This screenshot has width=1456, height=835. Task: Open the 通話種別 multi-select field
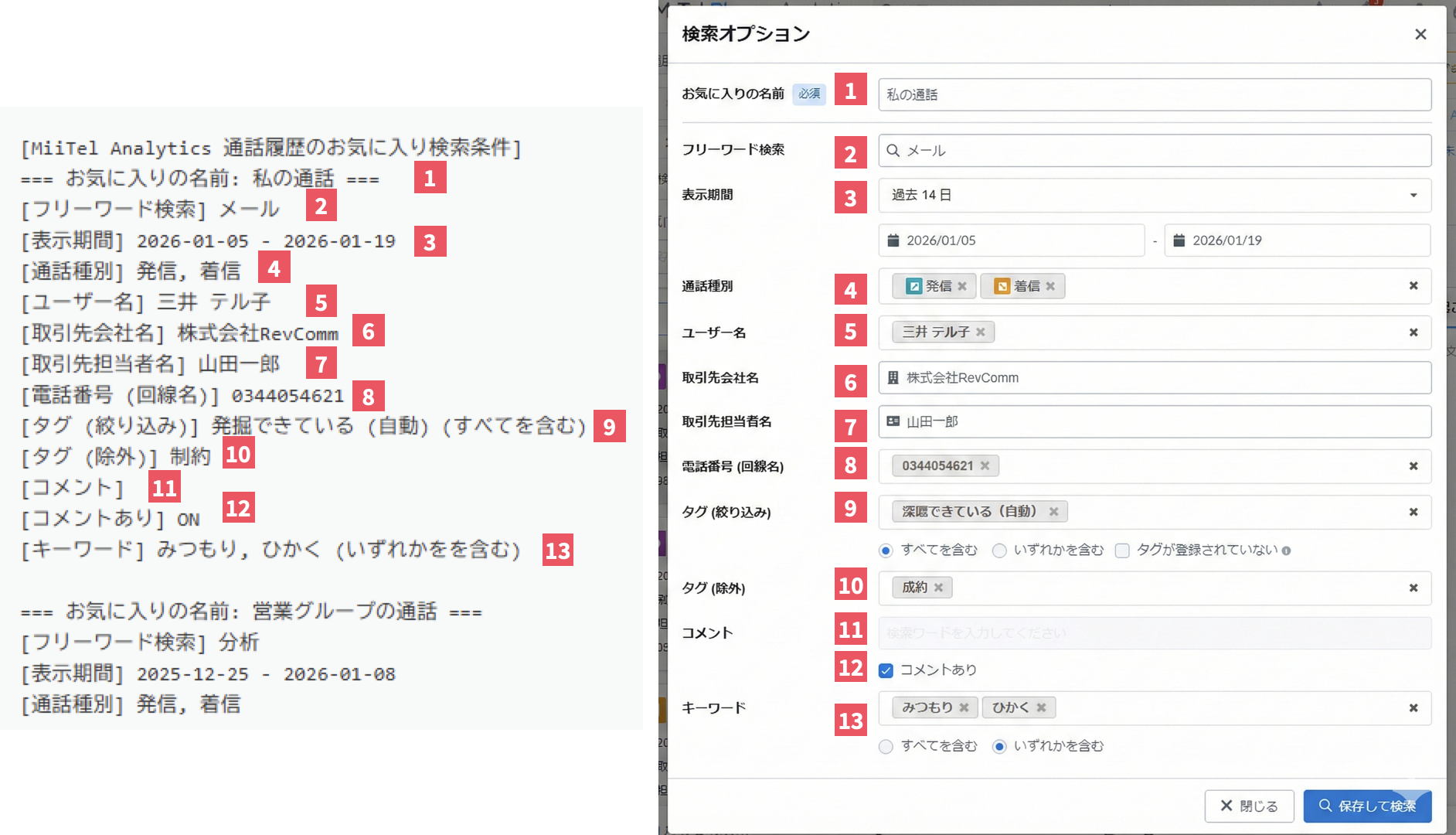1155,286
